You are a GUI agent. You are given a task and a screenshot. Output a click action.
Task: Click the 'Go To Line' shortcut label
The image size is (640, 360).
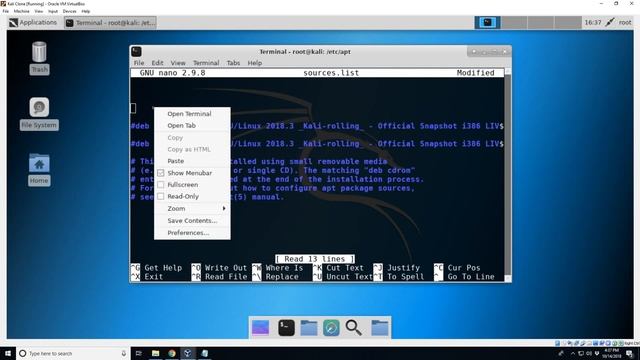pyautogui.click(x=471, y=277)
